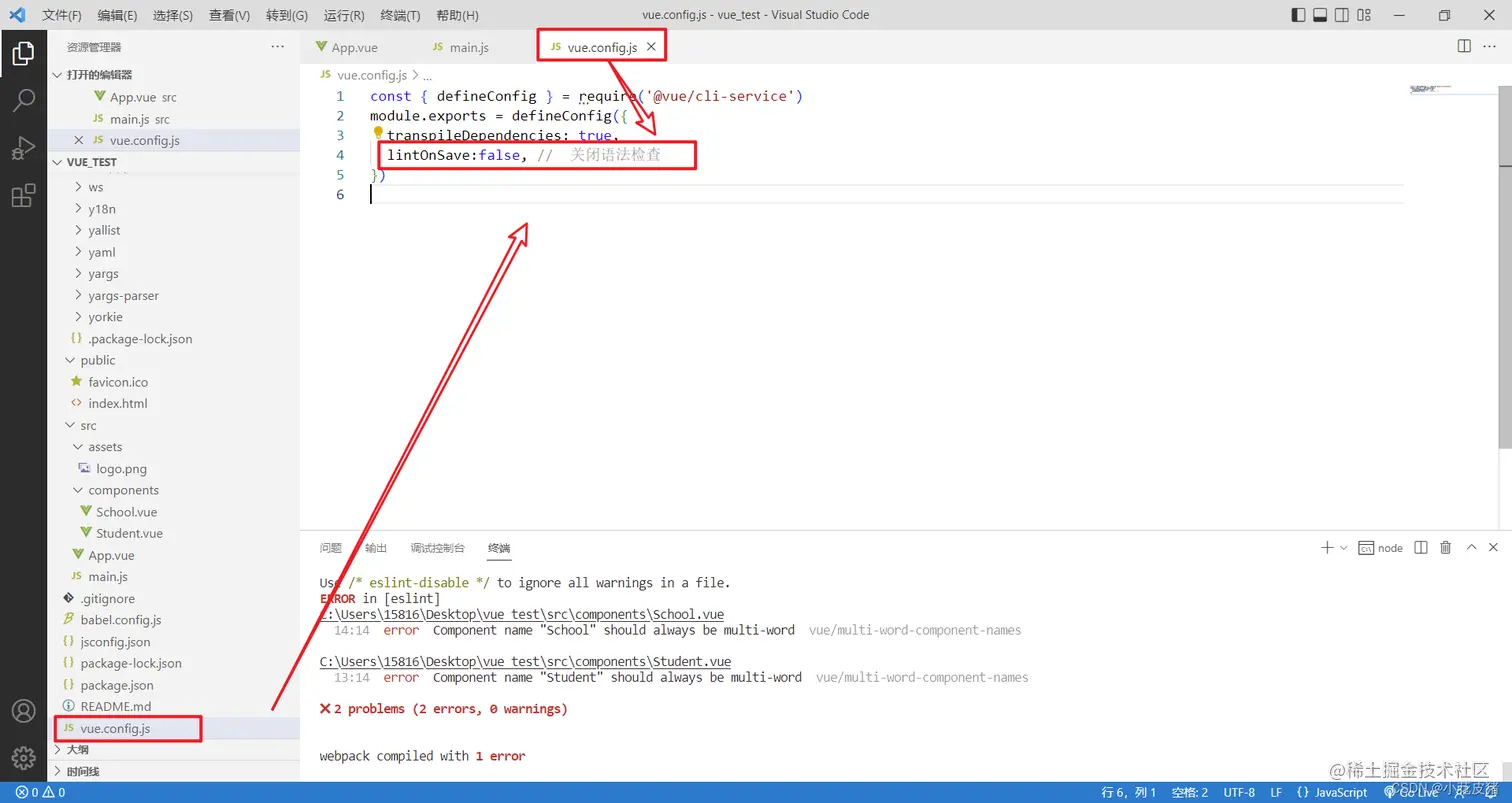Toggle the bottom panel layout icon
Image resolution: width=1512 pixels, height=803 pixels.
pos(1320,15)
